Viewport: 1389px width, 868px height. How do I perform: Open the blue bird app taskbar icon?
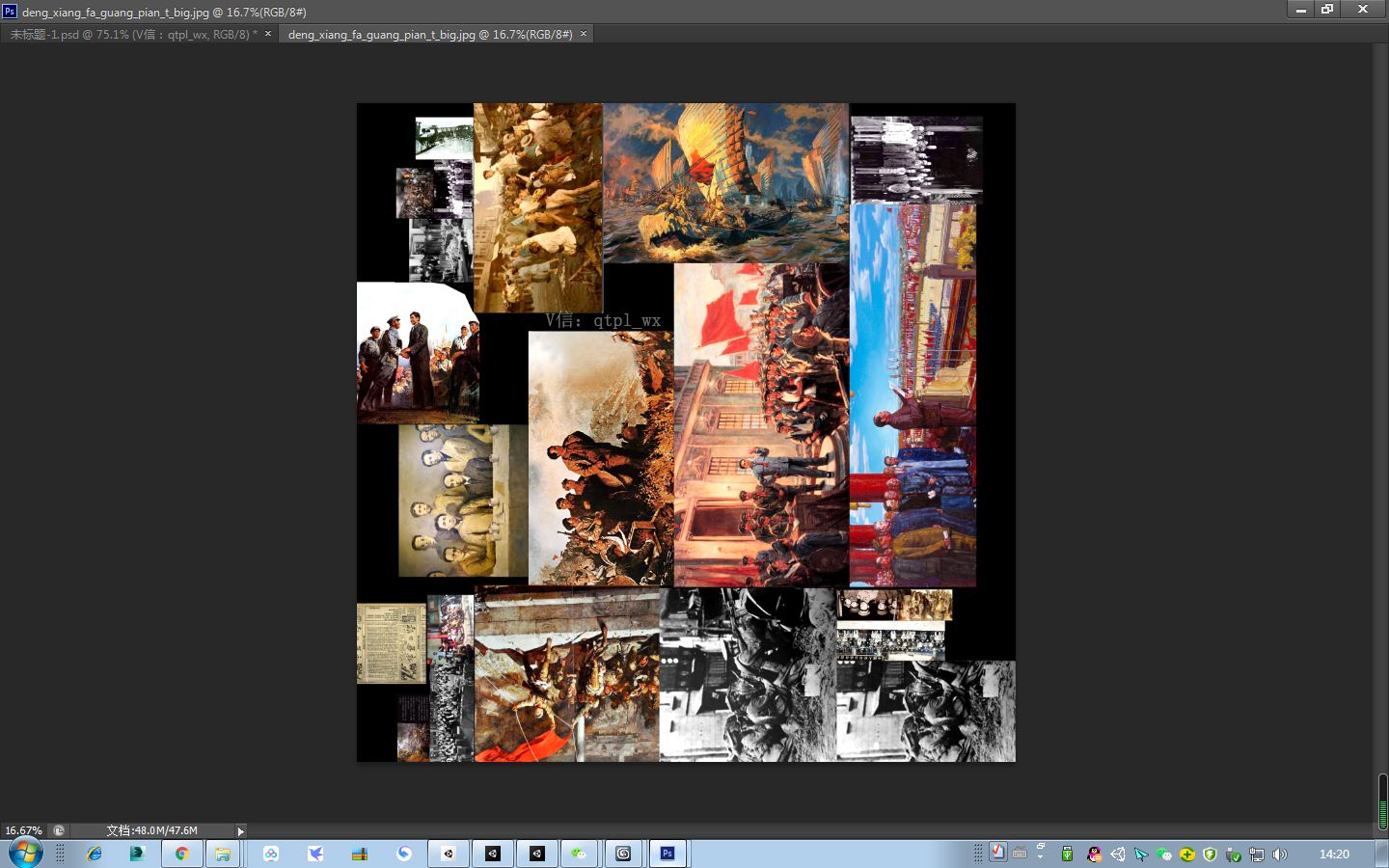tap(315, 854)
